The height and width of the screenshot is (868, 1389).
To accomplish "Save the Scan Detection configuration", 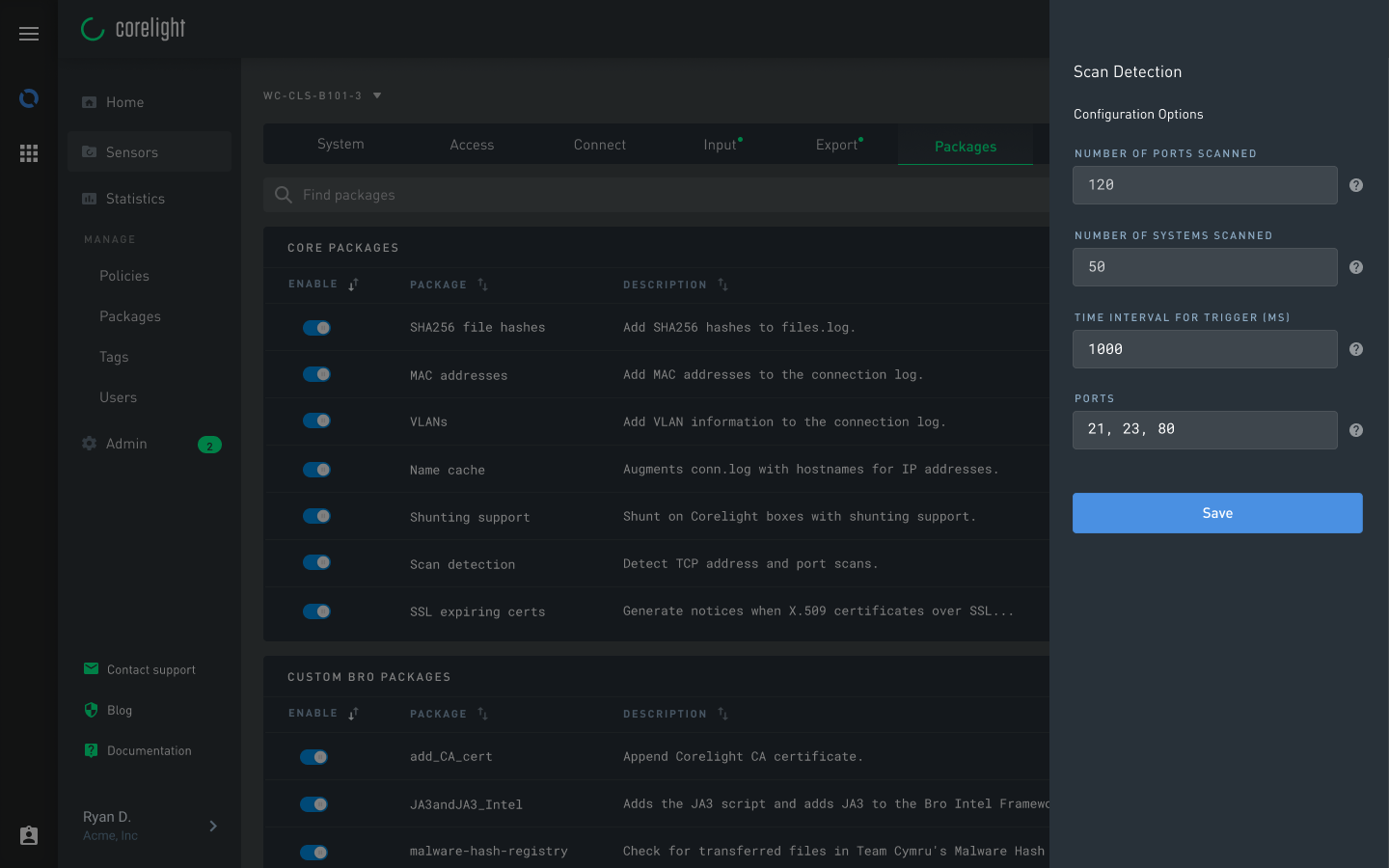I will (x=1217, y=512).
